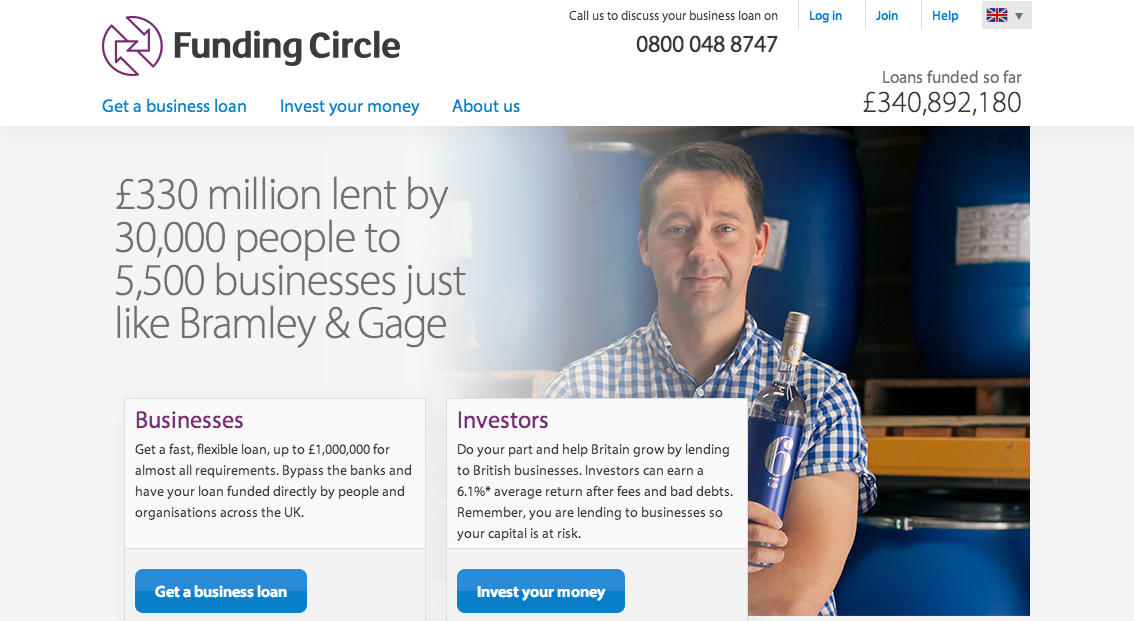Open the Get a business loan menu
1134x621 pixels.
tap(174, 106)
